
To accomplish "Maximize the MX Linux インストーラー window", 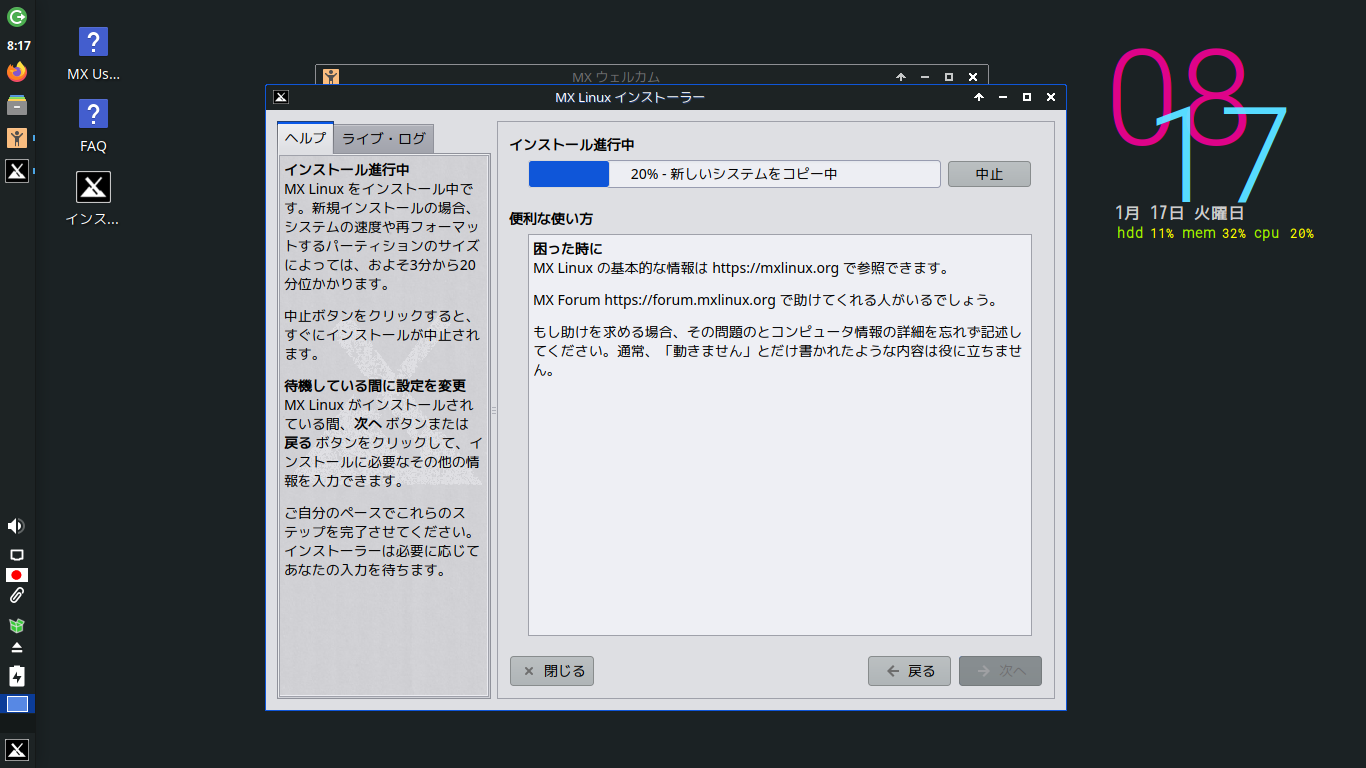I will pos(1026,97).
